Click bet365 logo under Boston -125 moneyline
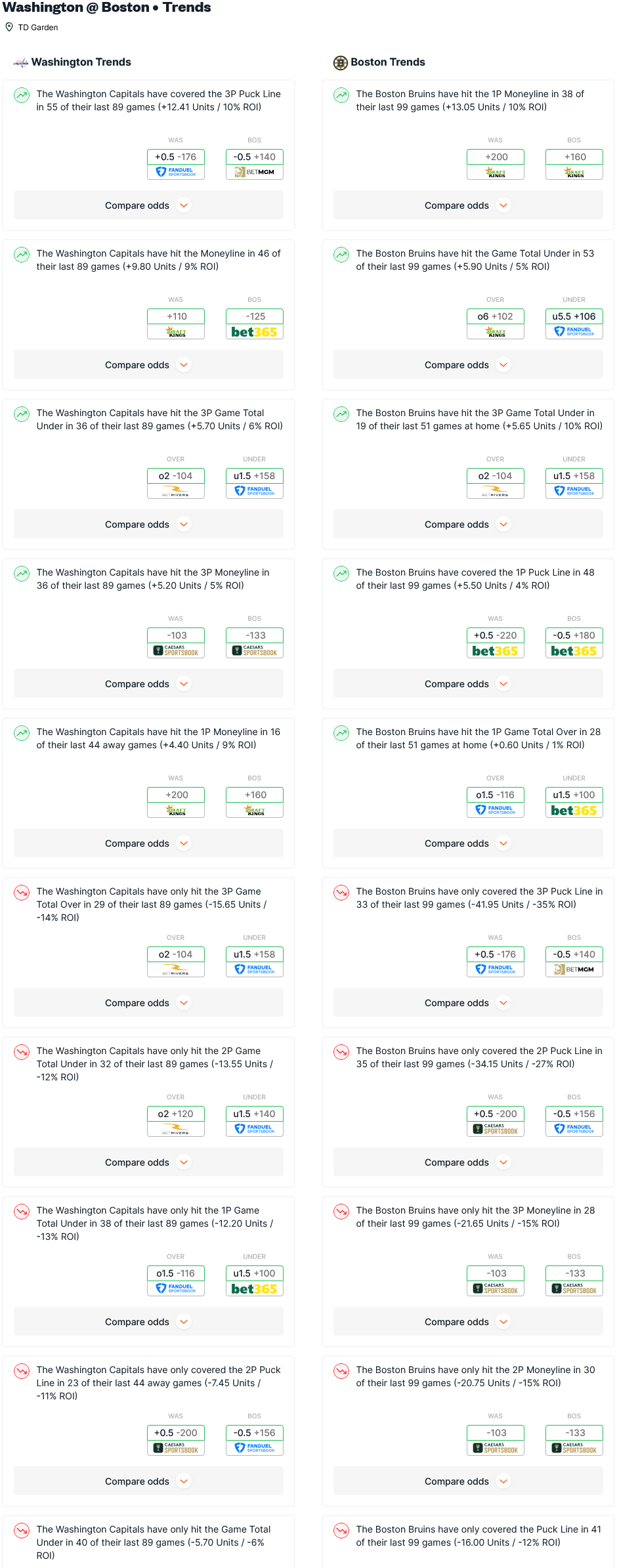This screenshot has width=617, height=1568. pos(254,332)
